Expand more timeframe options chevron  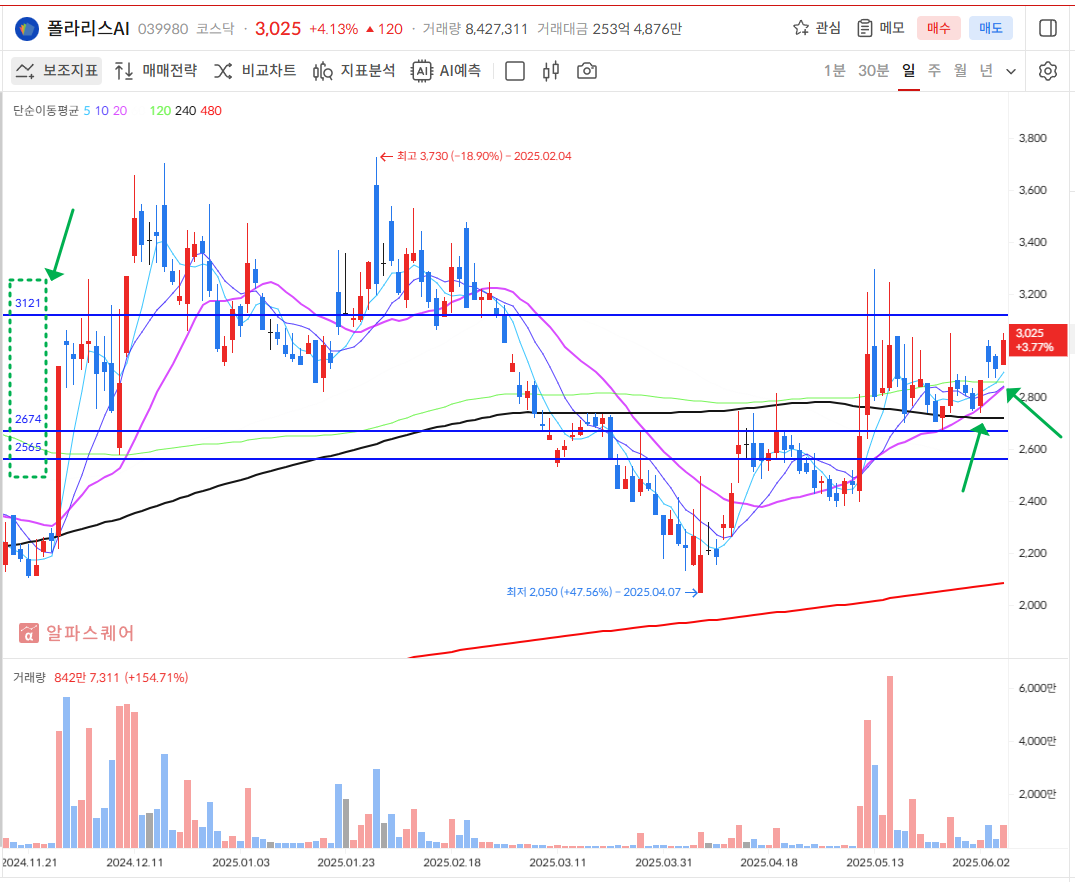pos(1011,71)
